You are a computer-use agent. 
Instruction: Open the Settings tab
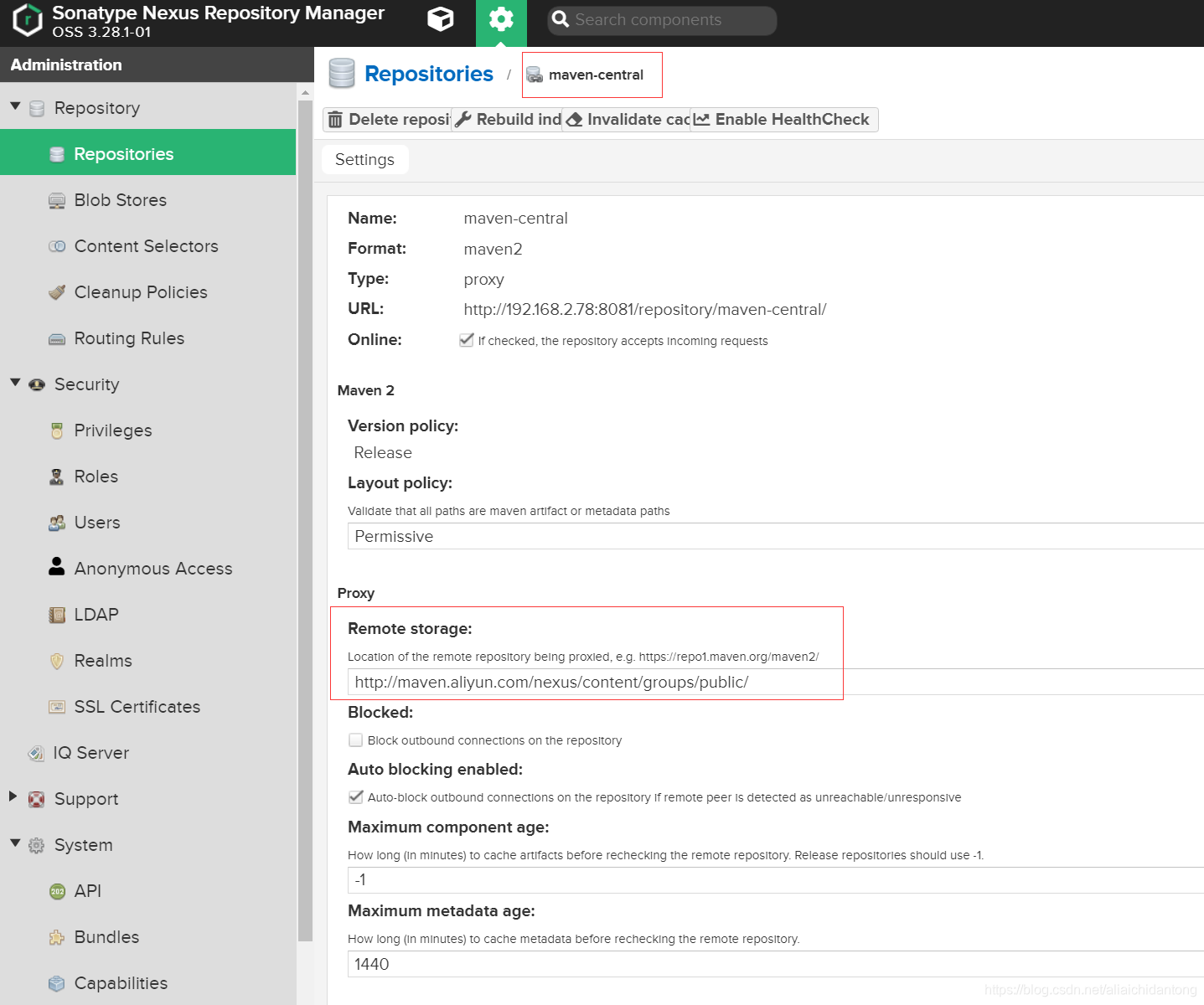(x=365, y=160)
